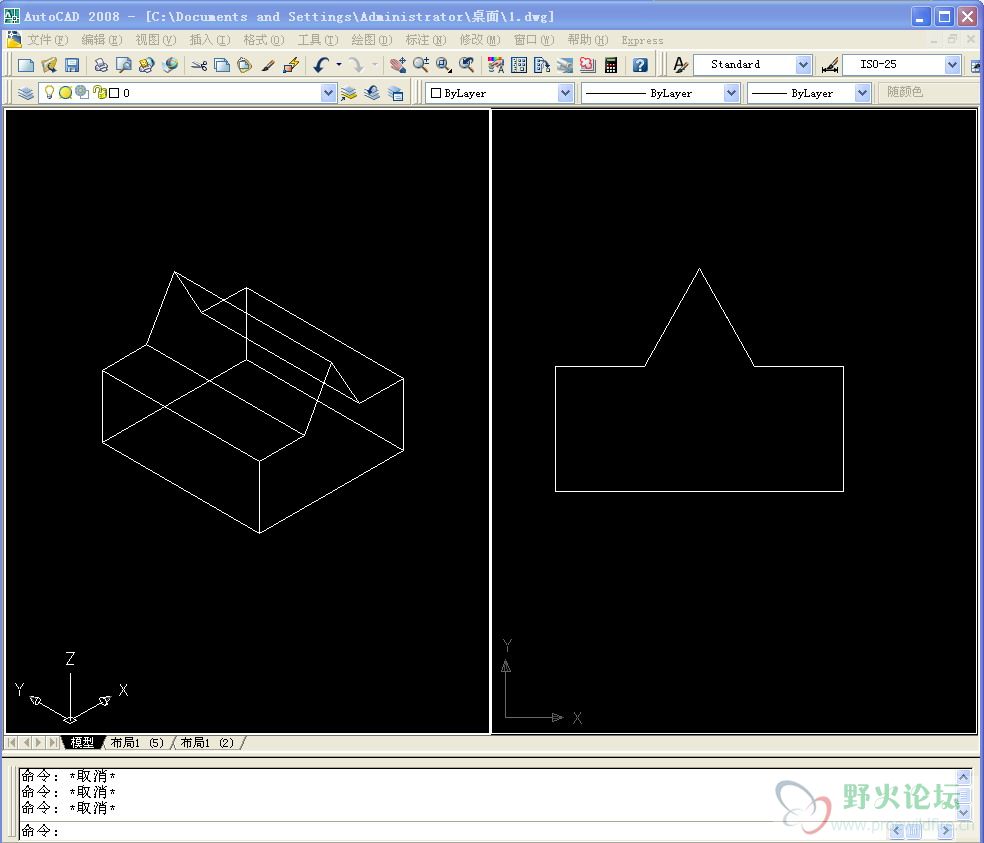984x843 pixels.
Task: Open the 工具(T) menu
Action: point(318,40)
